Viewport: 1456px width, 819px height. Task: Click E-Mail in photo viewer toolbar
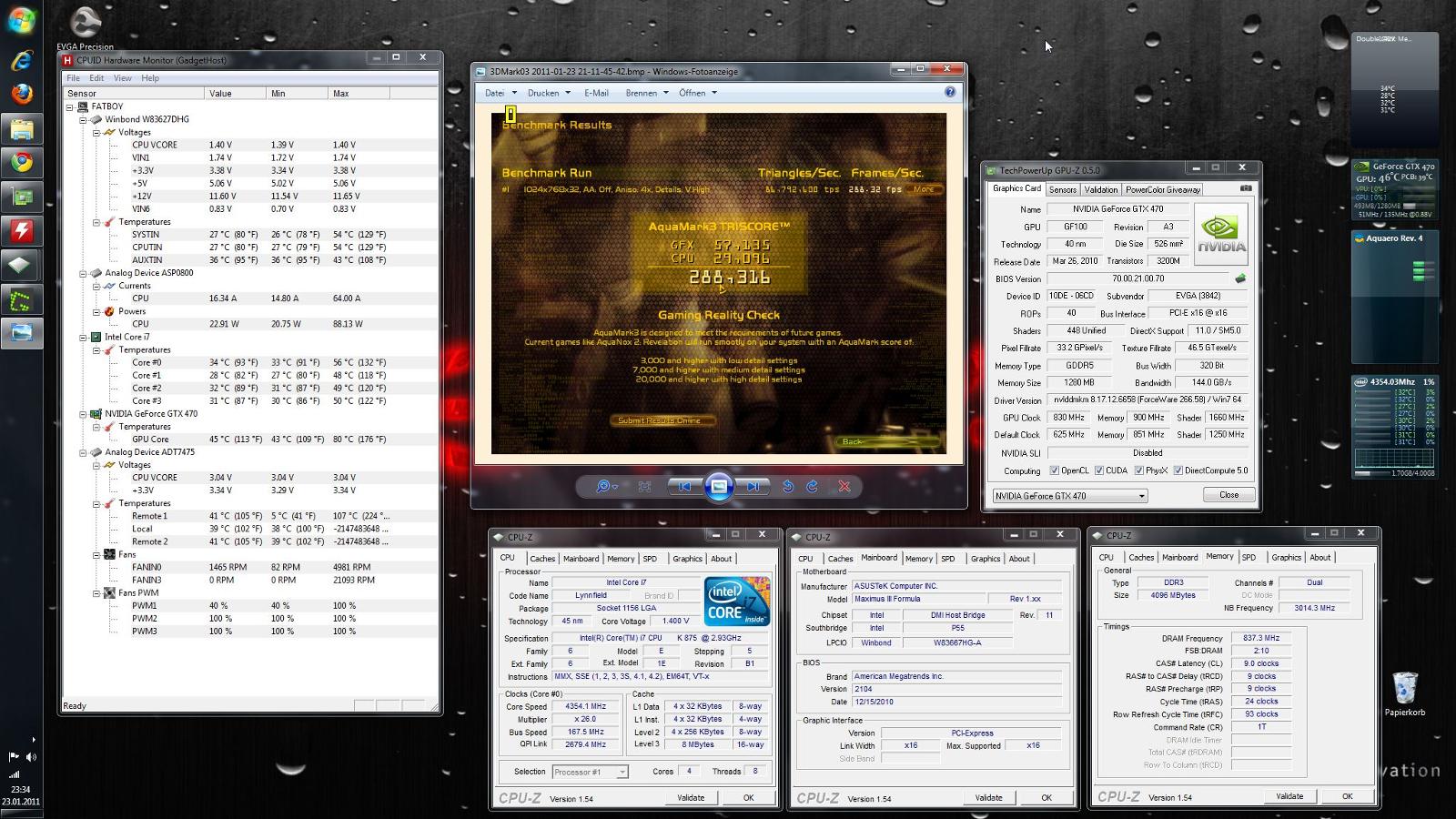596,93
